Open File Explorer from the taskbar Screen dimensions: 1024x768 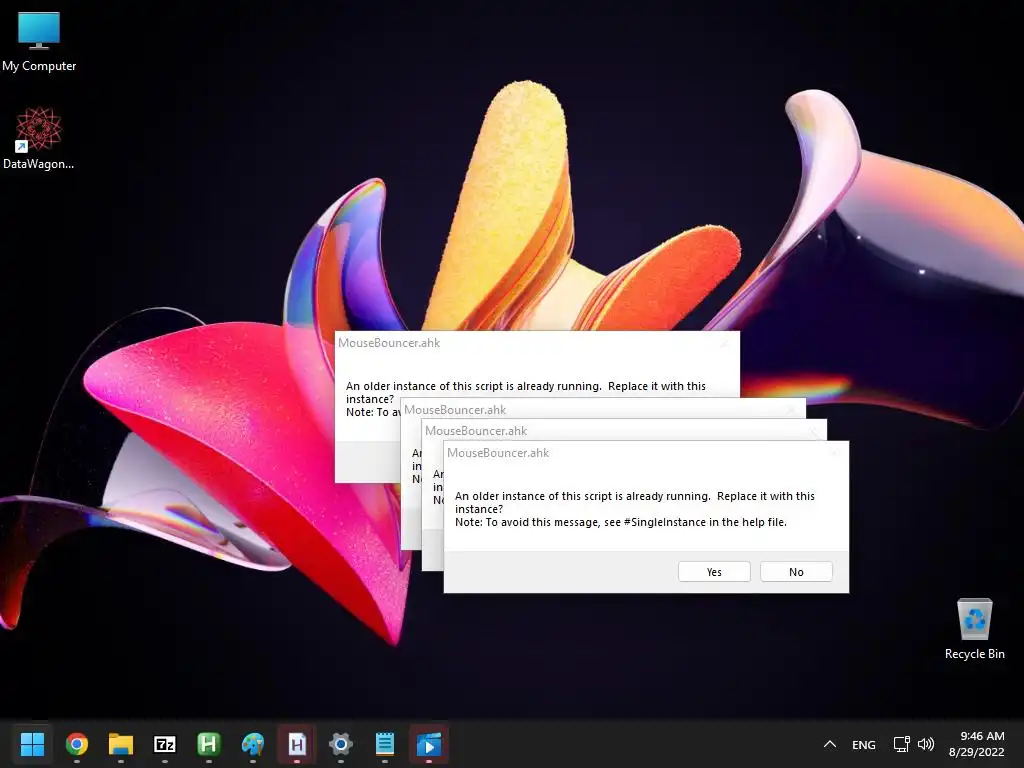point(121,744)
